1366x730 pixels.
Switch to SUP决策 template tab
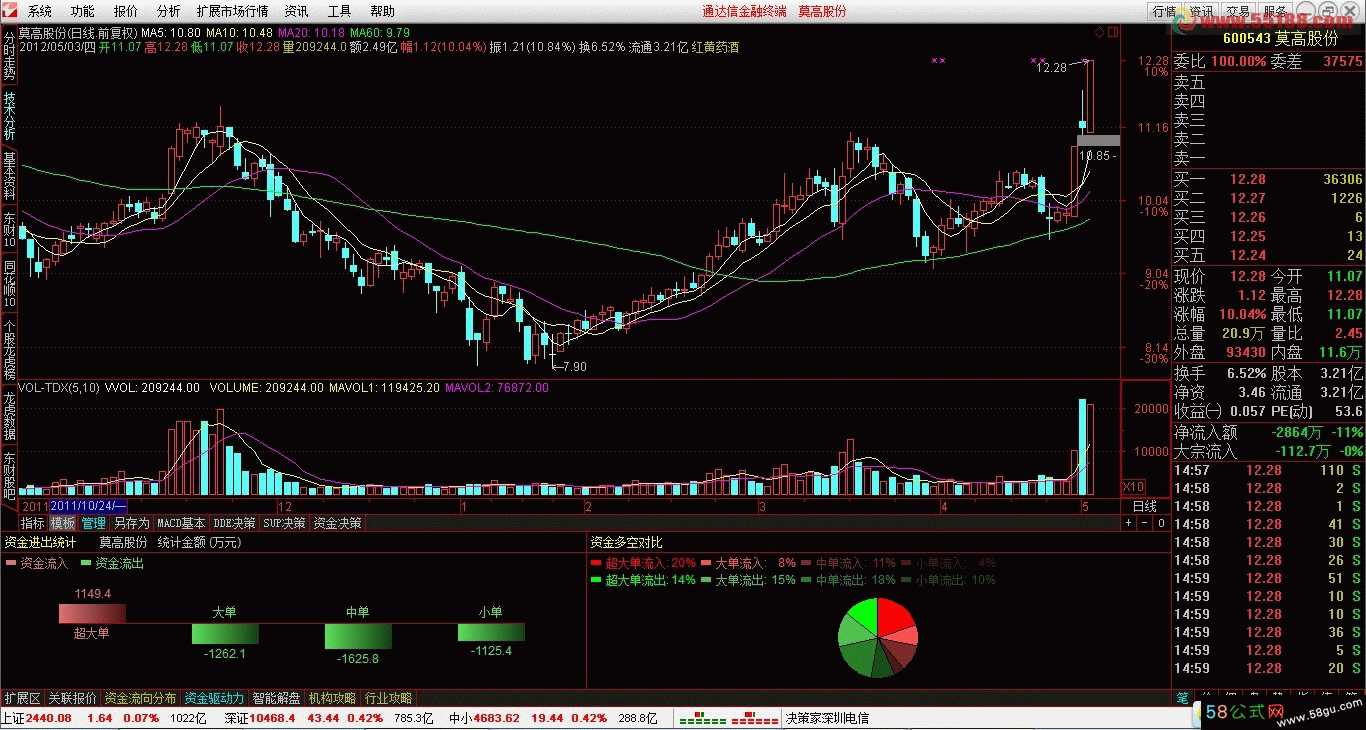pyautogui.click(x=285, y=523)
